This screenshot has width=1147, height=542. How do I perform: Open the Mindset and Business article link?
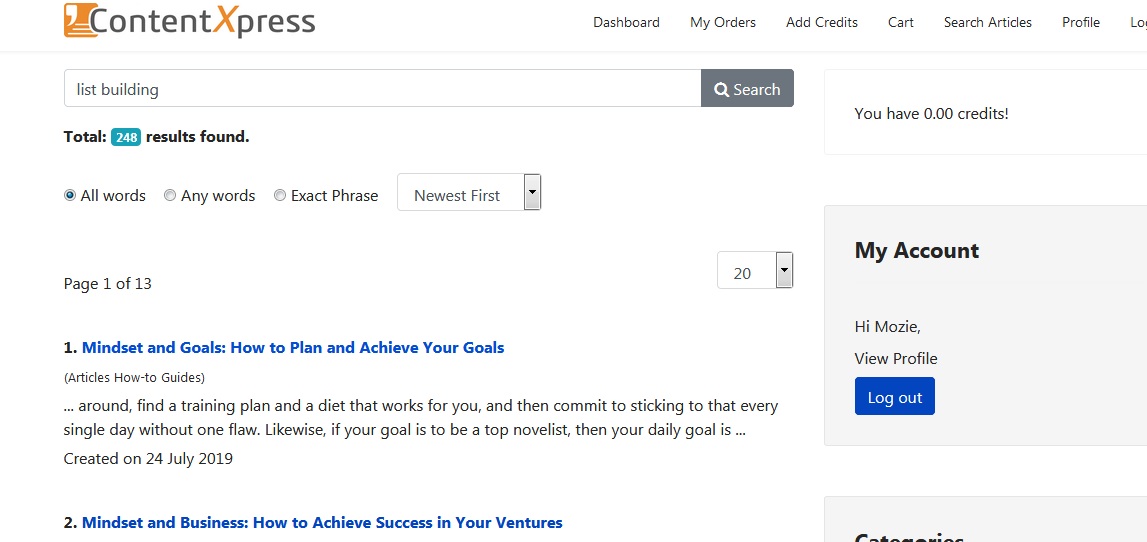coord(322,522)
